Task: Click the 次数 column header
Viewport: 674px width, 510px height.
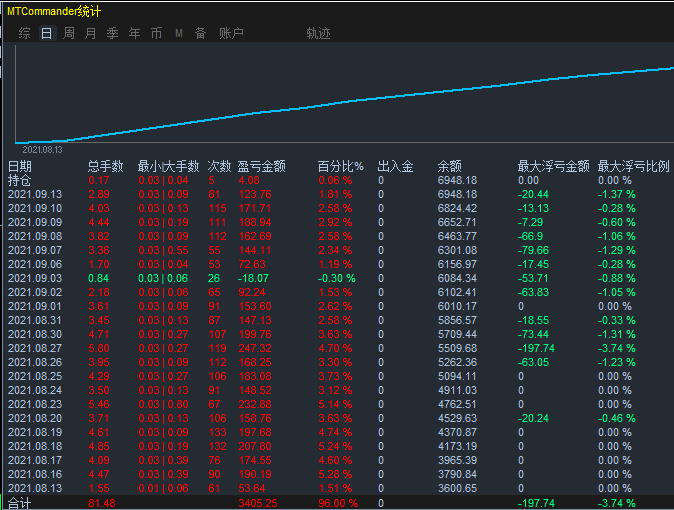Action: click(x=219, y=166)
